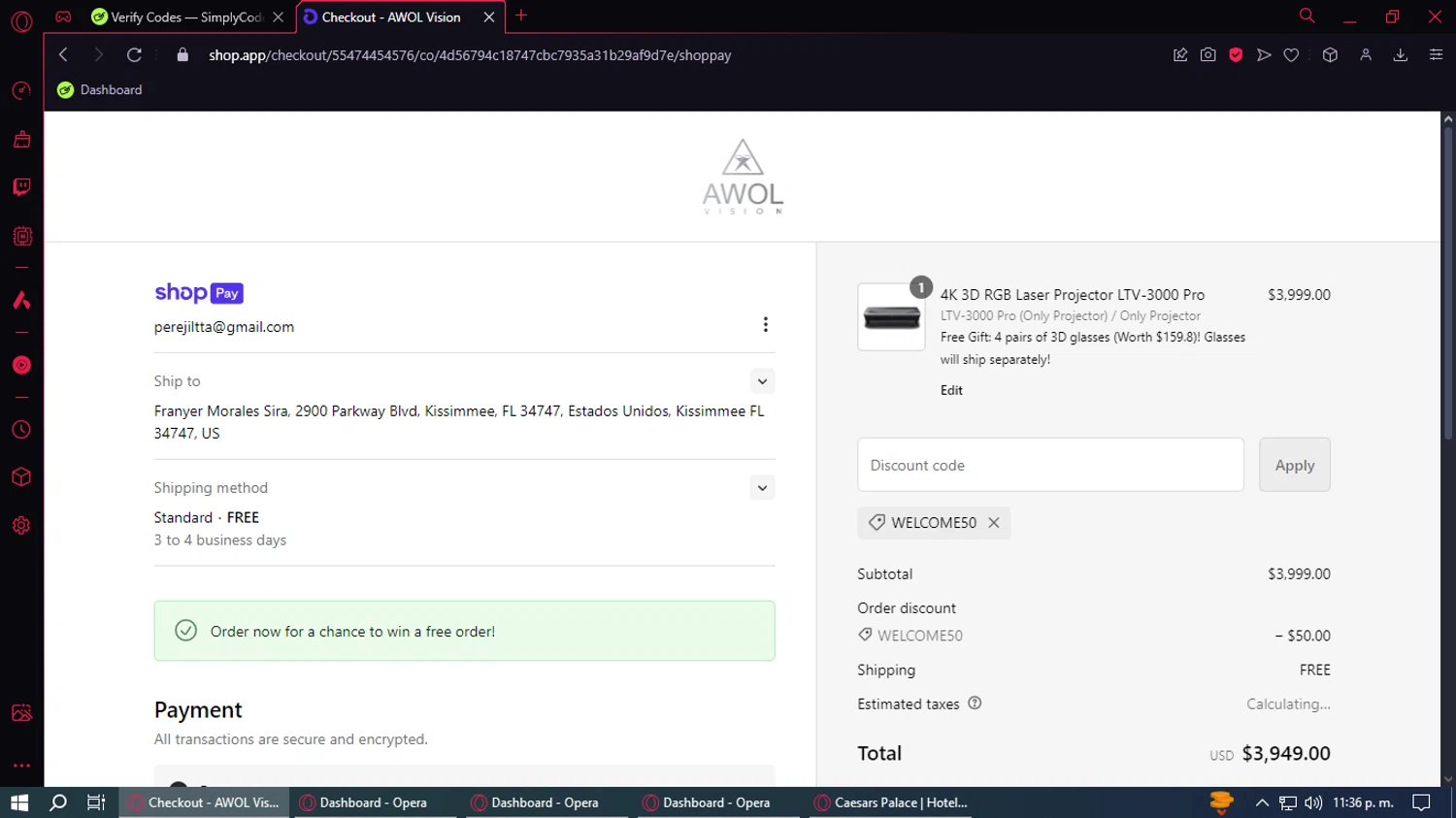Add page to bookmarks heart icon

click(x=1291, y=55)
